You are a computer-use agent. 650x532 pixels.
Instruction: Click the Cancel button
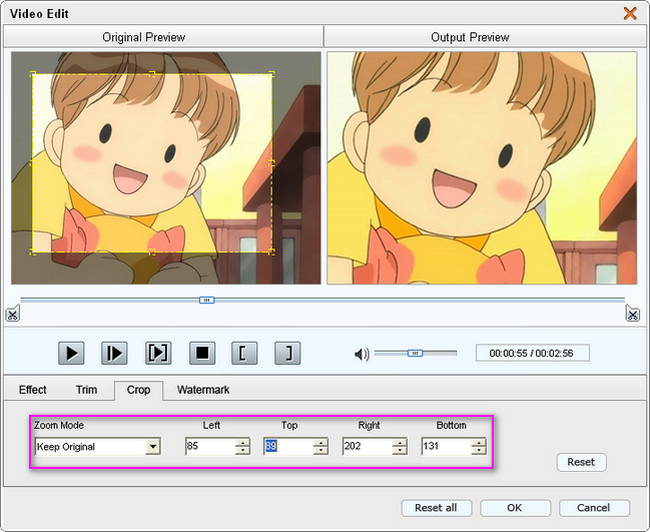(594, 508)
